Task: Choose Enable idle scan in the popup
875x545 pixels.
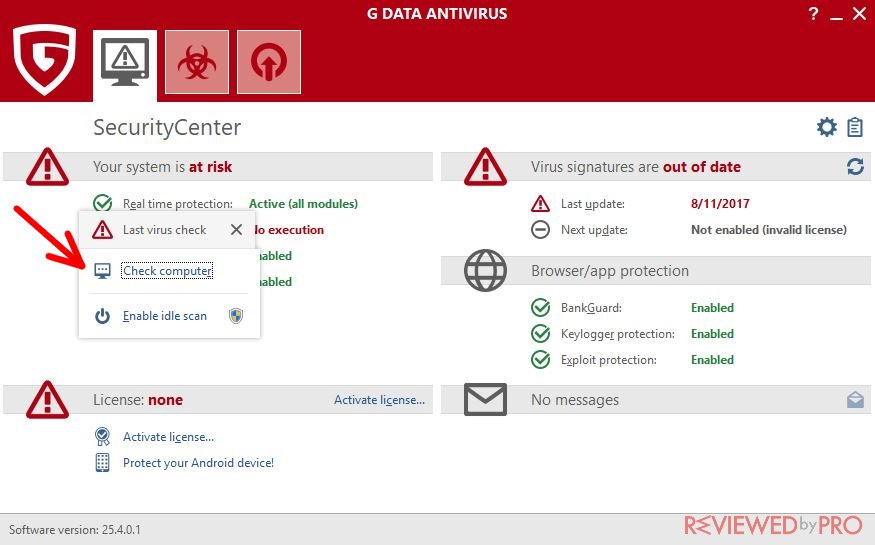Action: coord(165,316)
